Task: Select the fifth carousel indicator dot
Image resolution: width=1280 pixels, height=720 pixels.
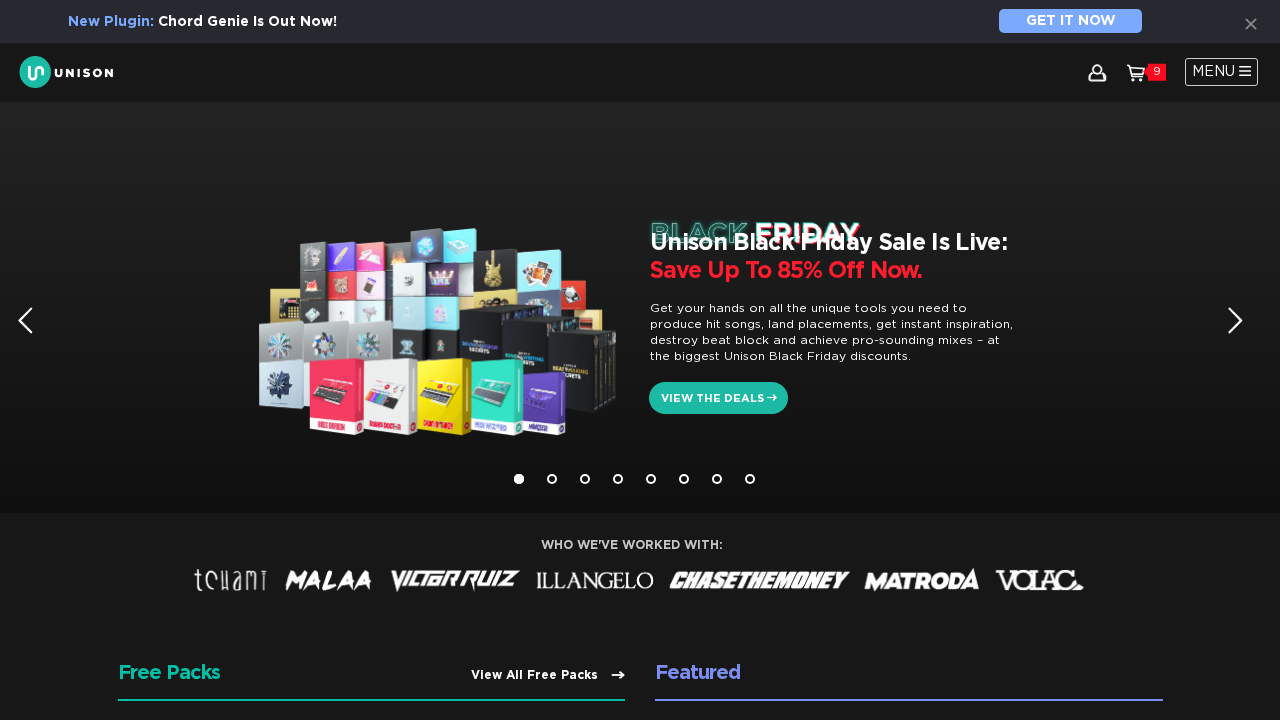Action: pyautogui.click(x=650, y=479)
